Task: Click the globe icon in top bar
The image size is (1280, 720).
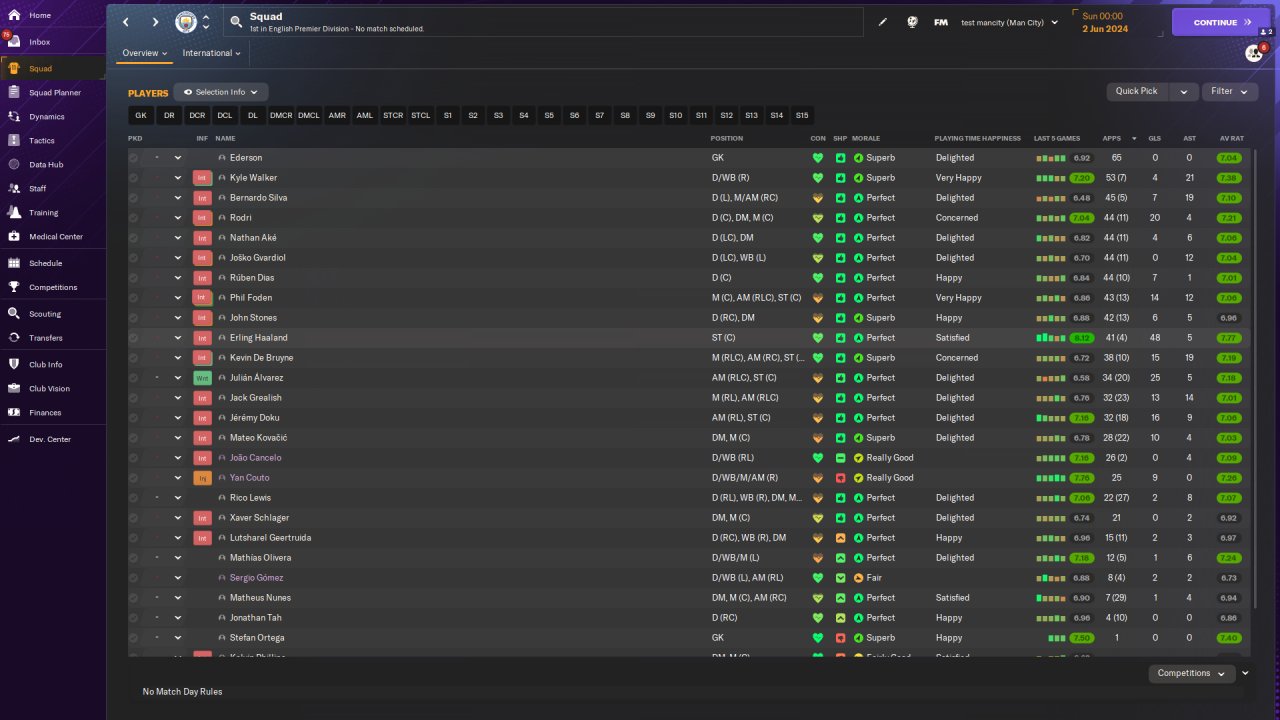Action: (x=912, y=22)
